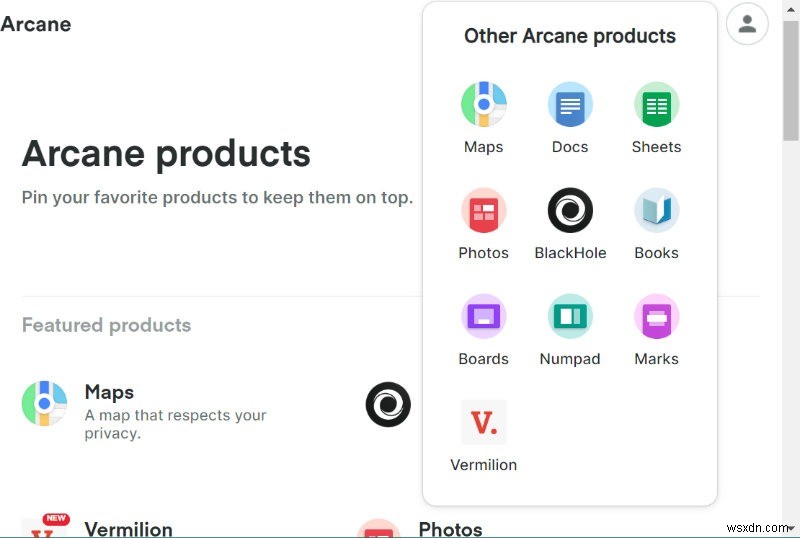Click the featured Maps icon on the page

44,404
